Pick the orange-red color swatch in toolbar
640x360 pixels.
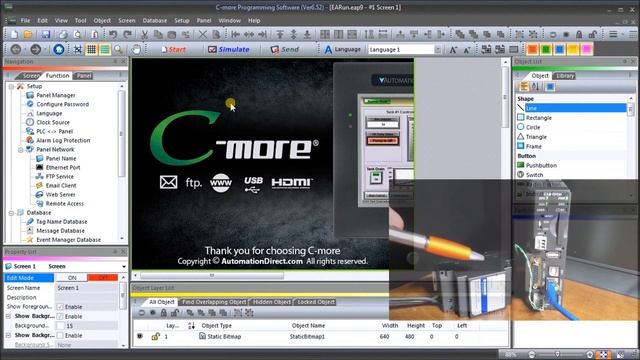click(x=532, y=49)
